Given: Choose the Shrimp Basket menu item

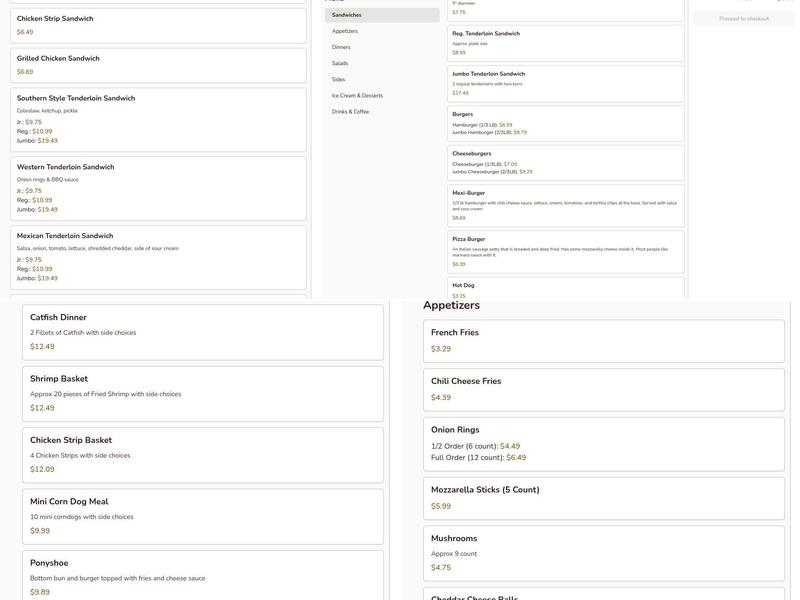Looking at the screenshot, I should click(202, 393).
